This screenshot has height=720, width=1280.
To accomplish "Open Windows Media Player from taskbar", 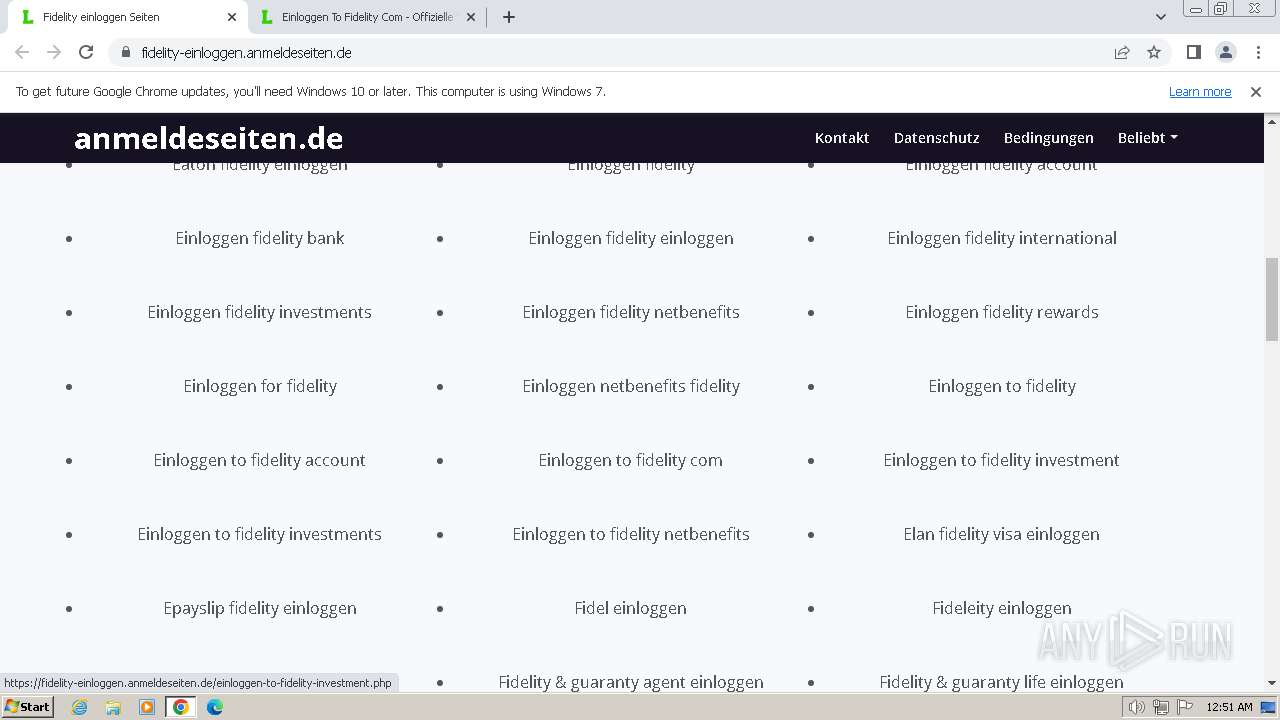I will (147, 707).
